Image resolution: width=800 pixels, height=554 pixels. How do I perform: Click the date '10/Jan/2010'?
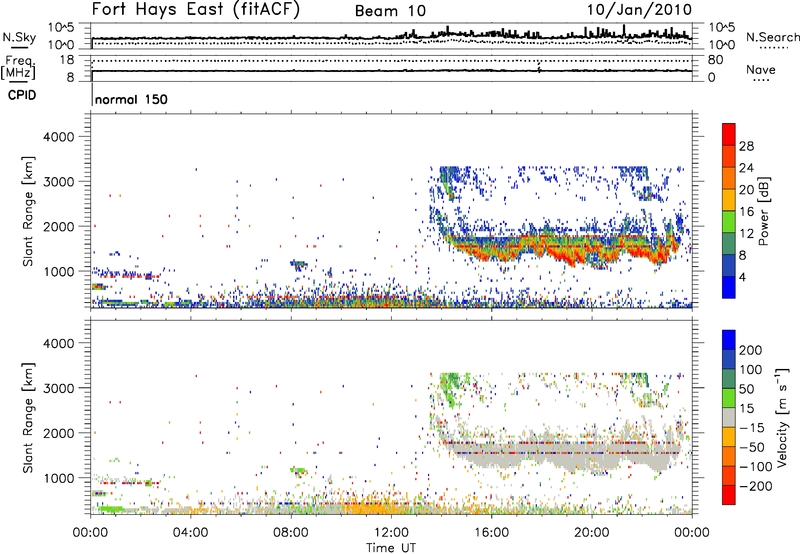(x=639, y=10)
